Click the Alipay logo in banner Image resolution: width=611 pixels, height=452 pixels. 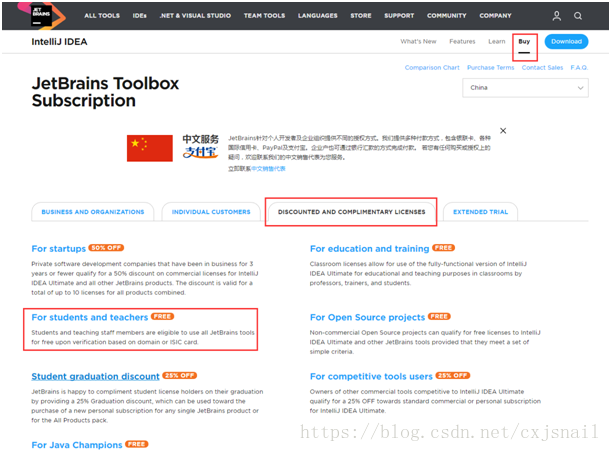(x=200, y=152)
